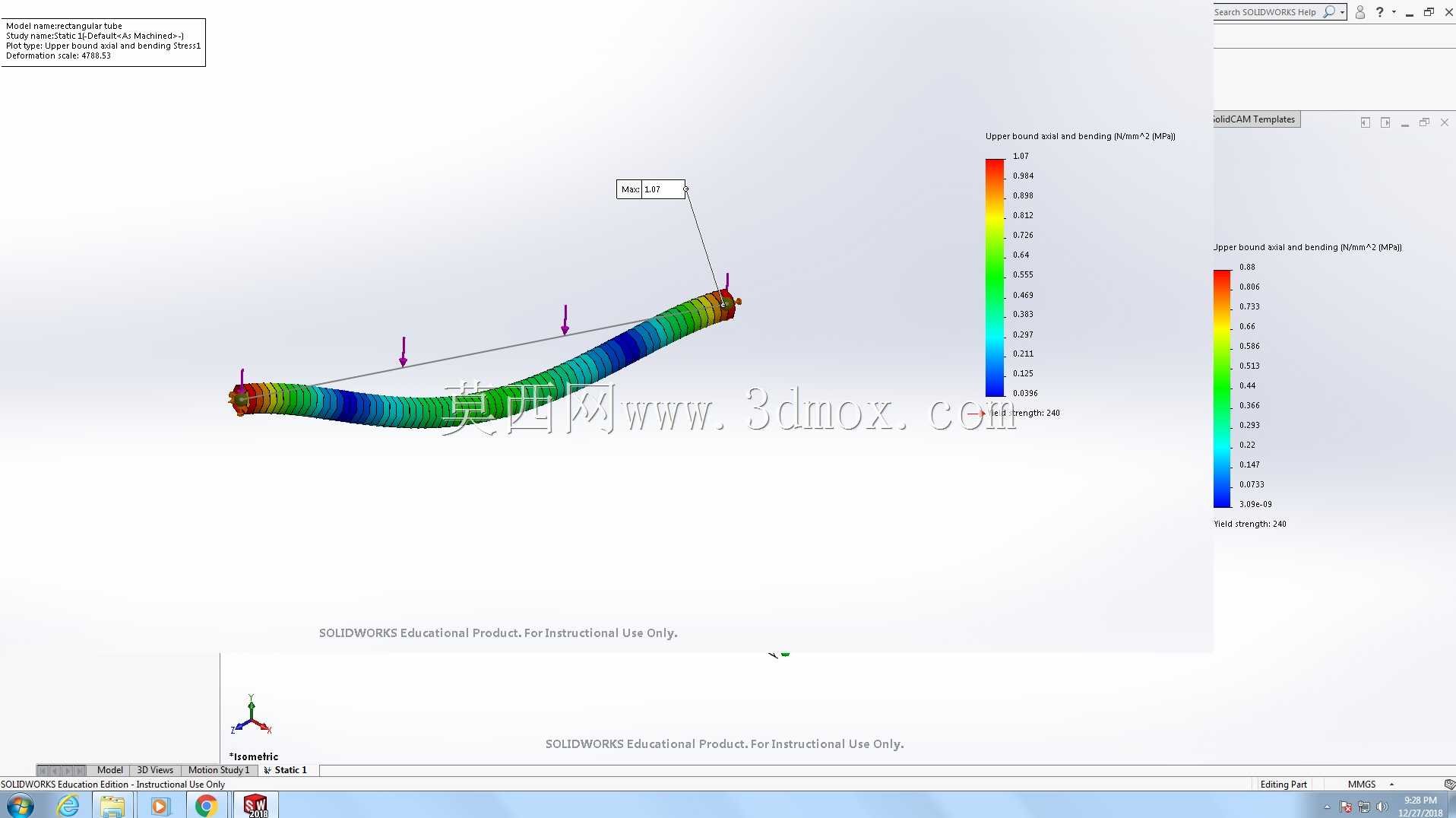The image size is (1456, 818).
Task: Click the purple load arrow near beam middle
Action: click(x=565, y=319)
